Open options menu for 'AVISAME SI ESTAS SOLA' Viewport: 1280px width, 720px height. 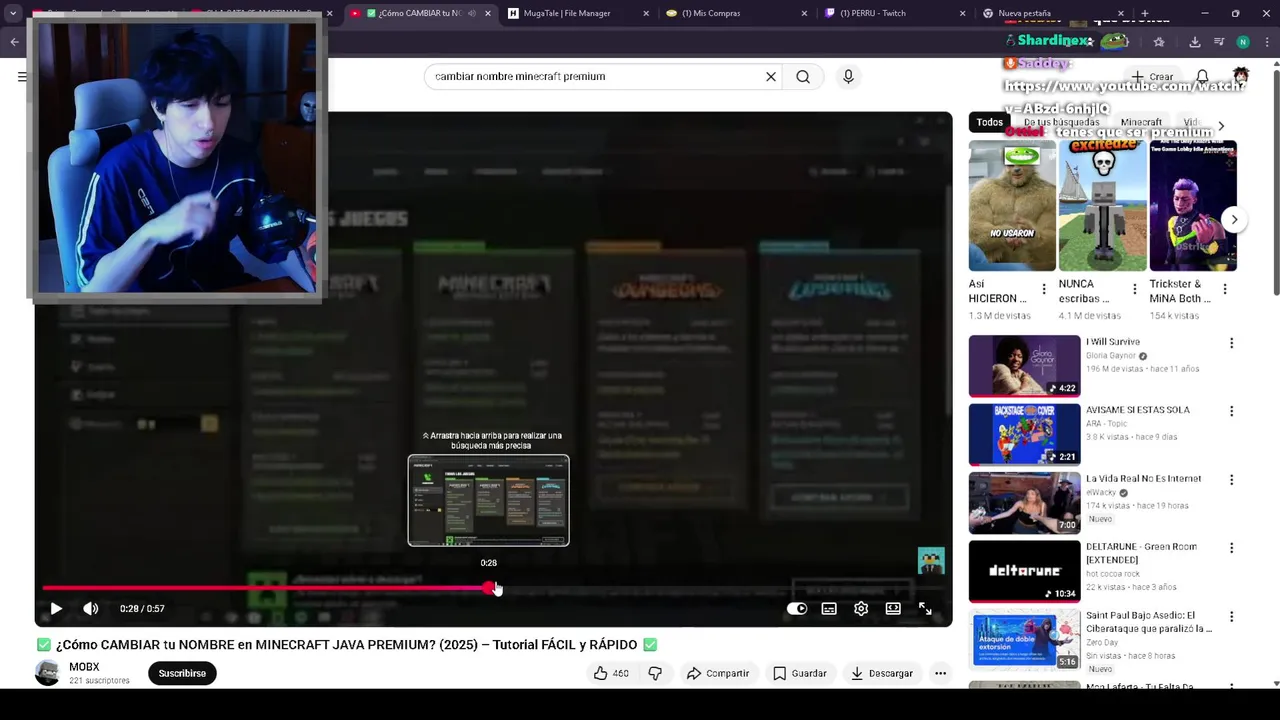1231,411
